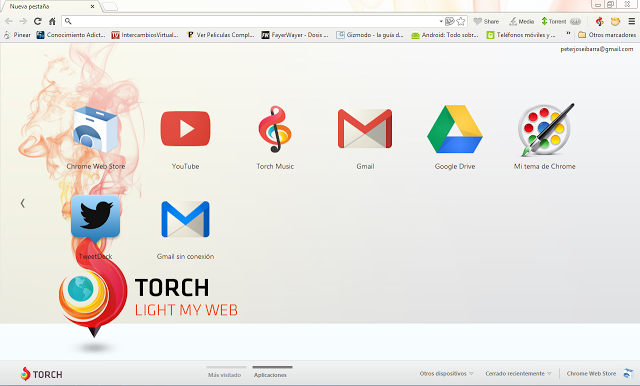Open IntercambiosVirtual... bookmark

click(x=145, y=35)
